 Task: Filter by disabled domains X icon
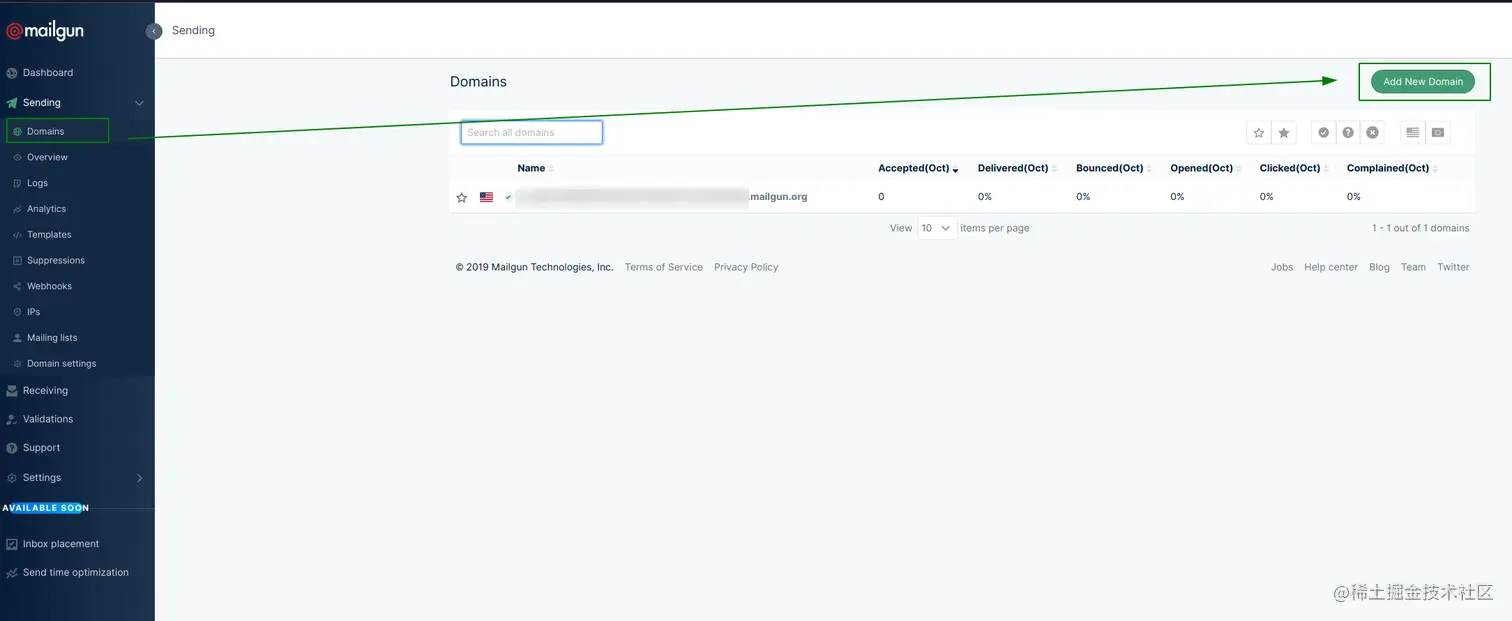click(1373, 133)
